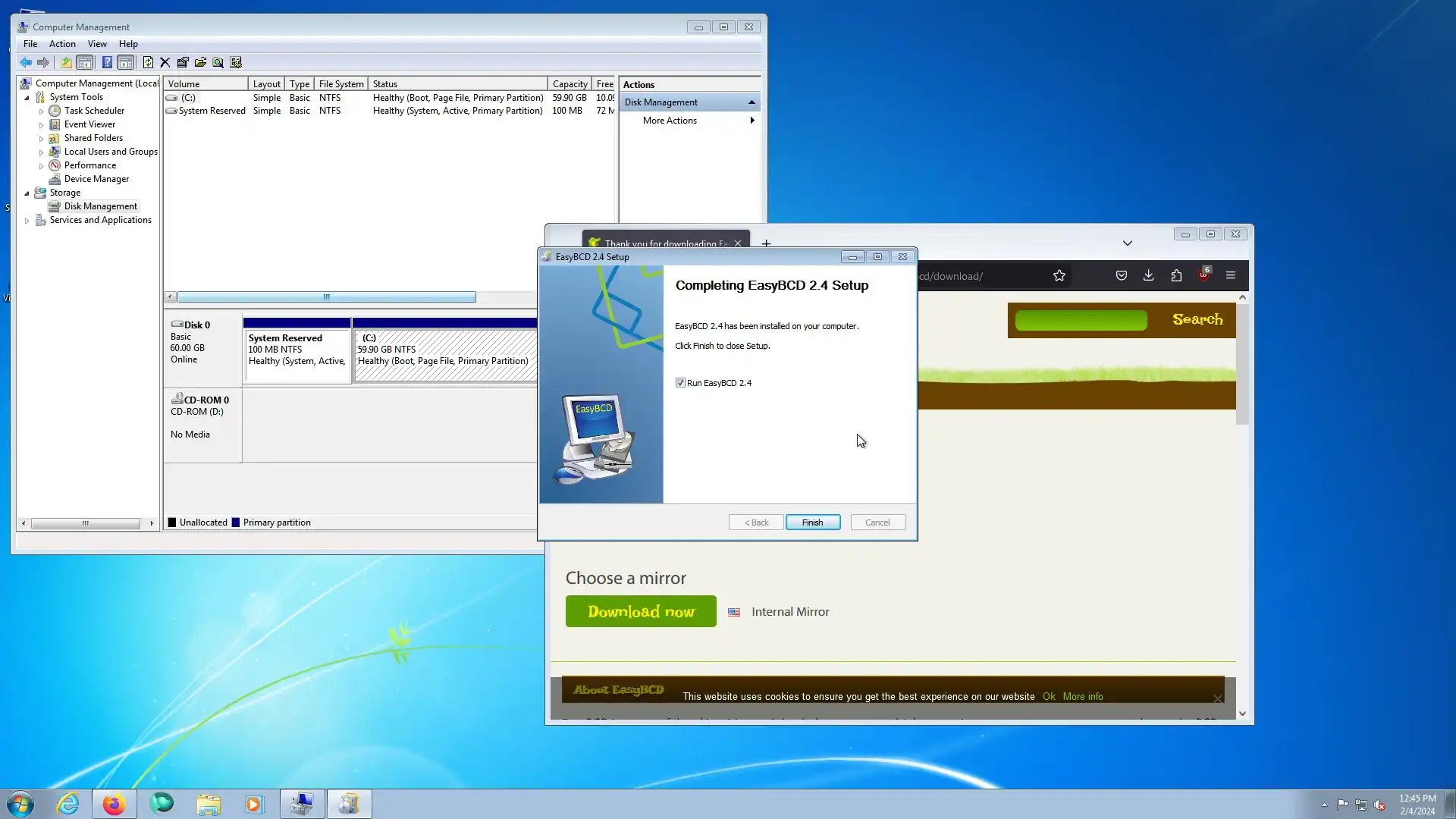Open the View menu
The image size is (1456, 819).
(x=97, y=44)
